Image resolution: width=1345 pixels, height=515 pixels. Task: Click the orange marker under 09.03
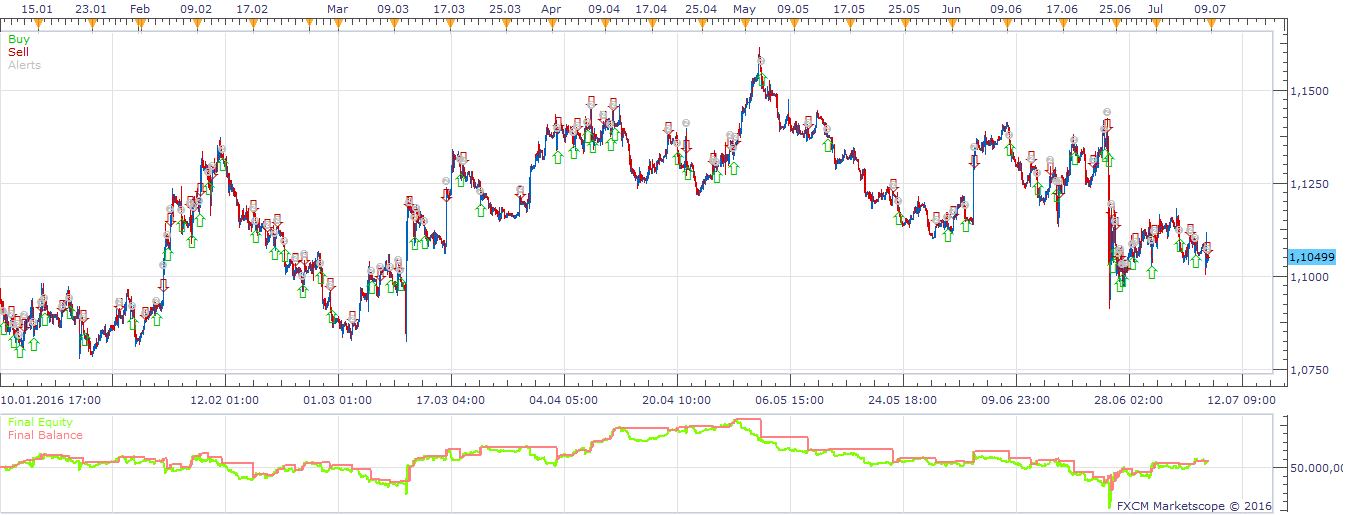point(393,23)
